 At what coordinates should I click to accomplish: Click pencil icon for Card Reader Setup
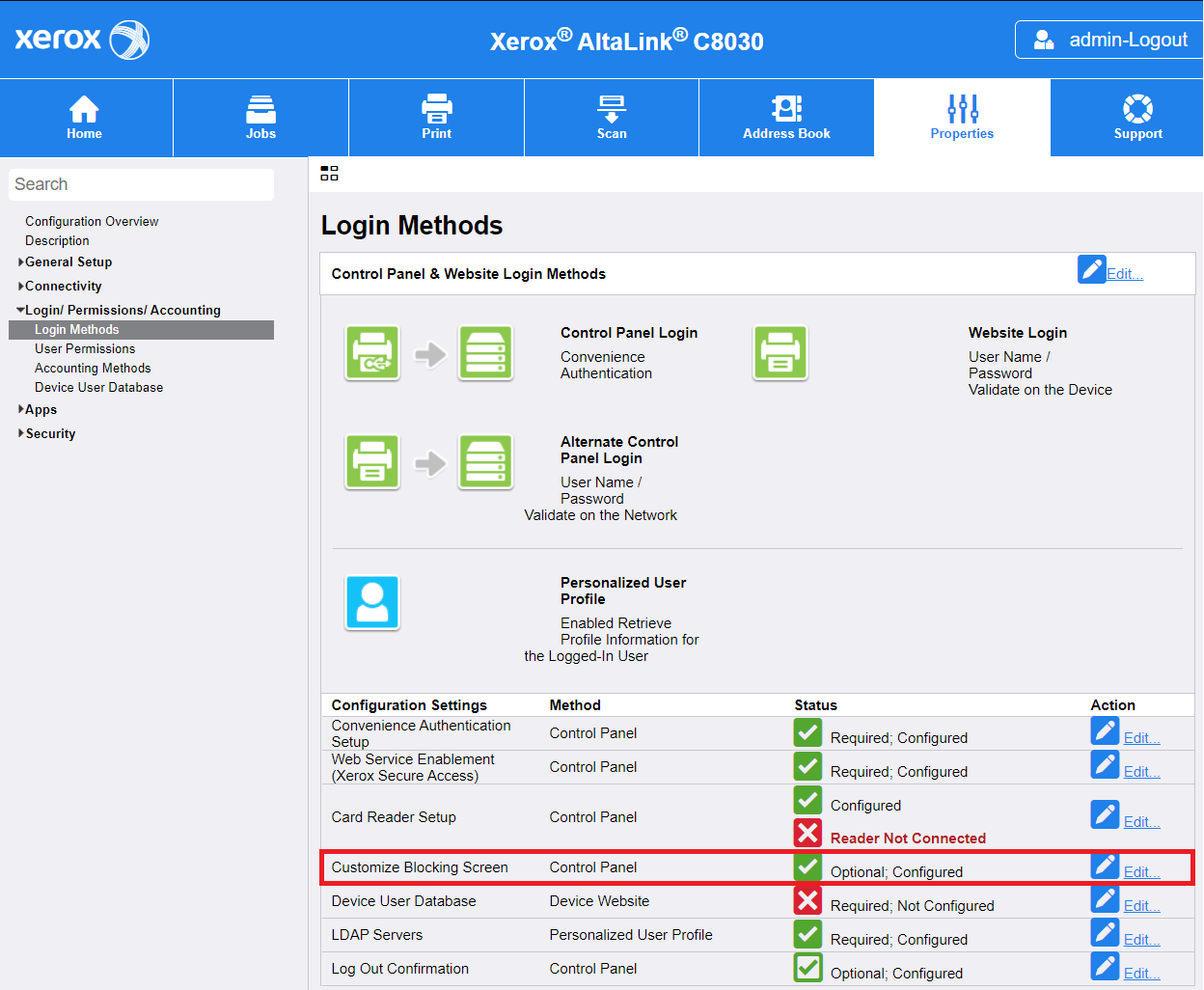click(x=1105, y=815)
